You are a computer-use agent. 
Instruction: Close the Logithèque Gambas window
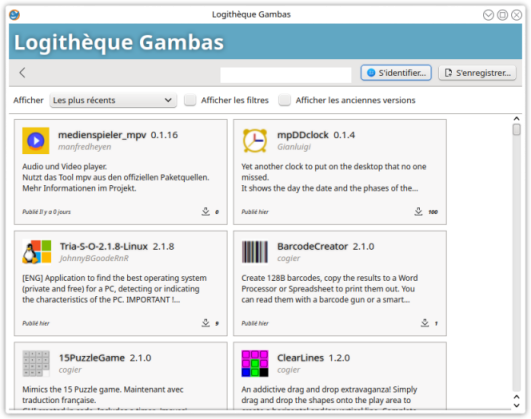(516, 15)
